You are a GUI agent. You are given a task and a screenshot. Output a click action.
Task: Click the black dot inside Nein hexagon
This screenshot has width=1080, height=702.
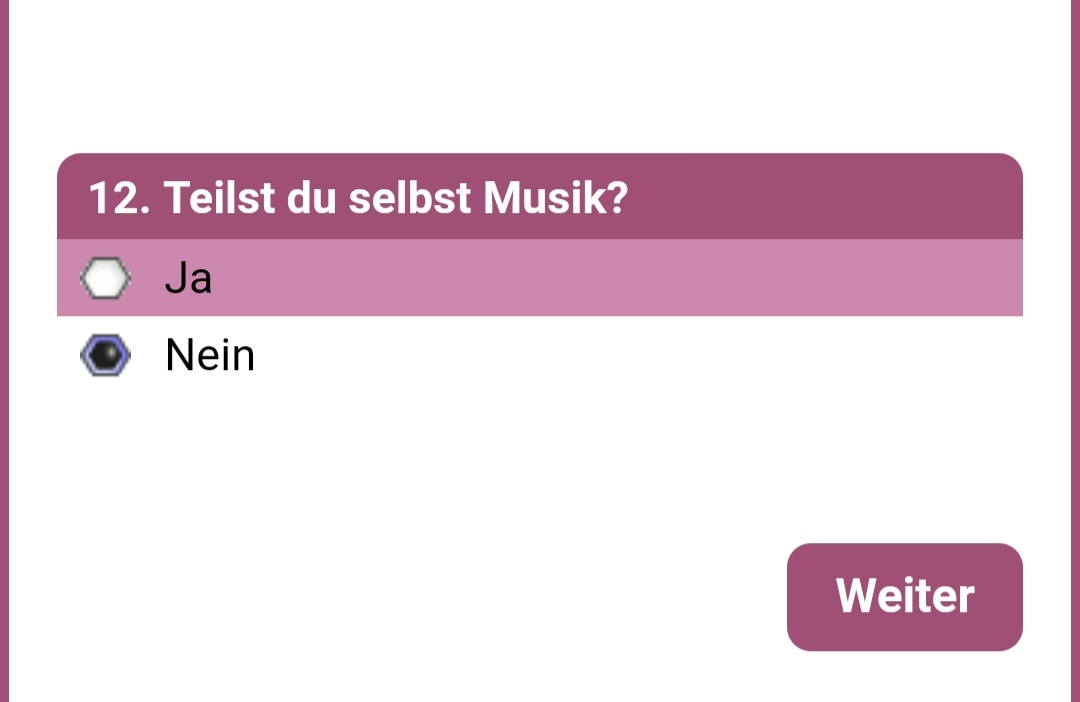coord(105,355)
